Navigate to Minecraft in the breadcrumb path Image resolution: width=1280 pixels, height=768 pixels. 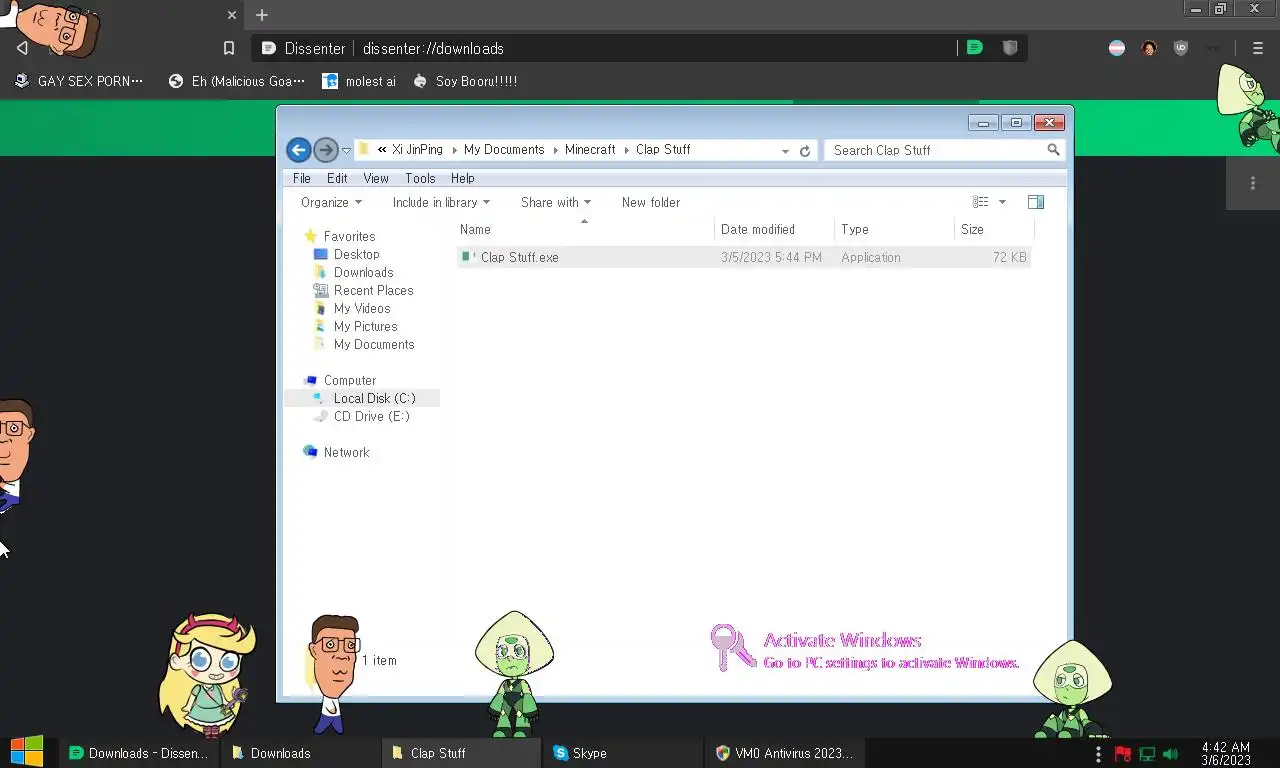[x=590, y=150]
